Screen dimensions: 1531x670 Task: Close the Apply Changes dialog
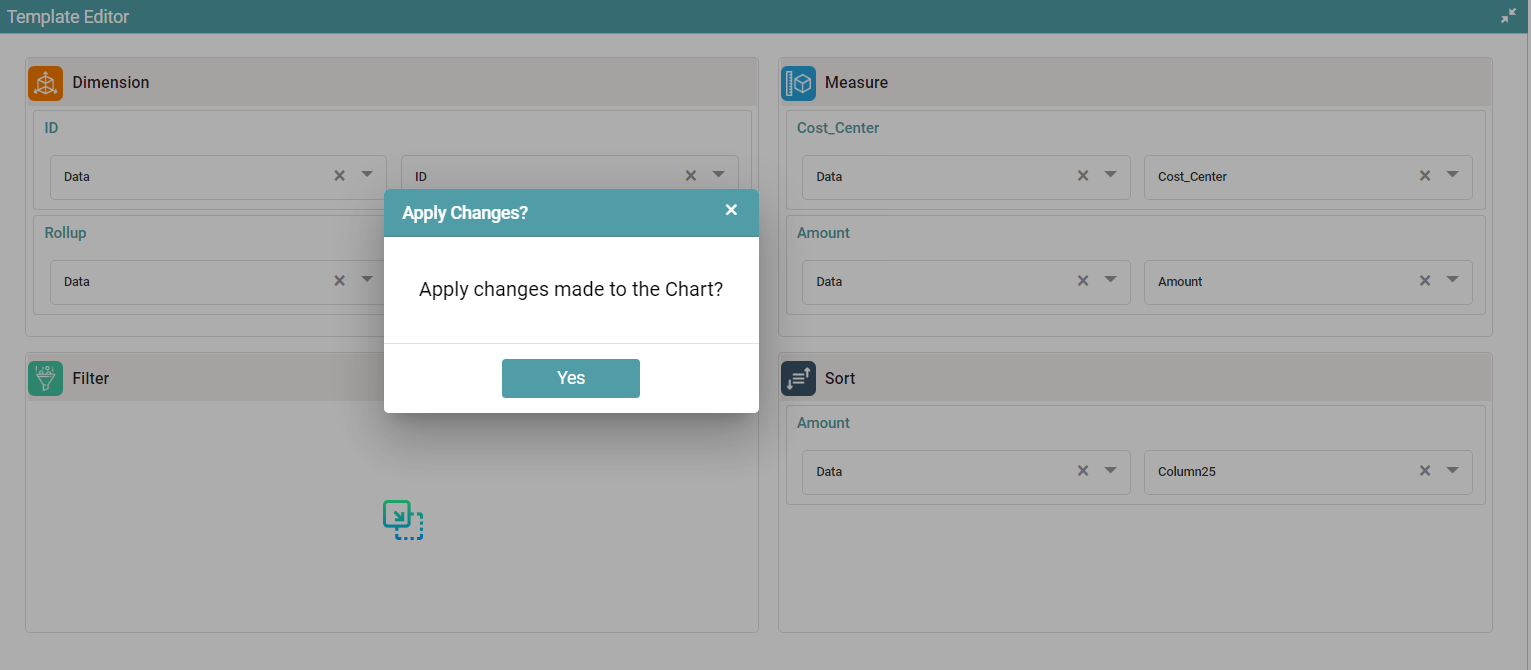click(731, 210)
